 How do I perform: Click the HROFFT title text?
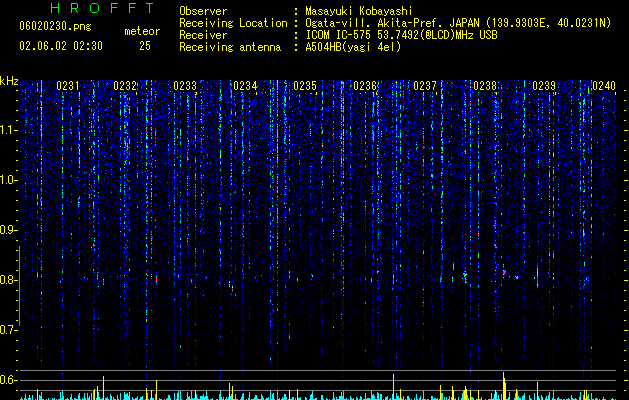pos(102,8)
